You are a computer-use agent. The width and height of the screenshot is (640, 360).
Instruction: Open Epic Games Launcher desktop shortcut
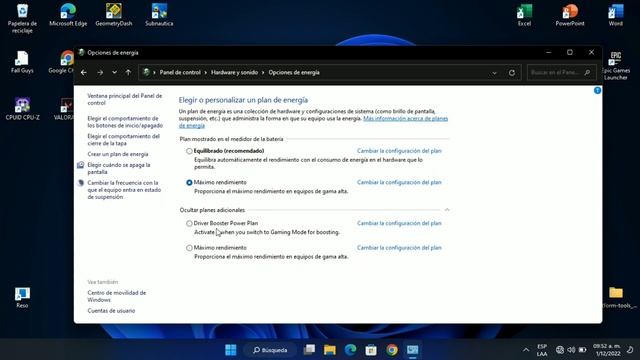616,65
